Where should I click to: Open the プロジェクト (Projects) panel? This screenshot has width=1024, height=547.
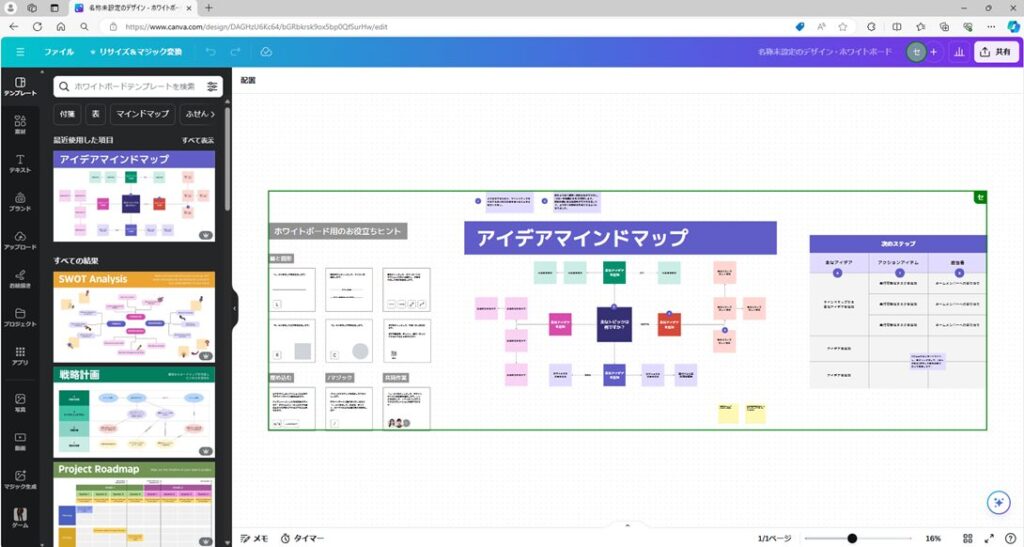click(20, 317)
